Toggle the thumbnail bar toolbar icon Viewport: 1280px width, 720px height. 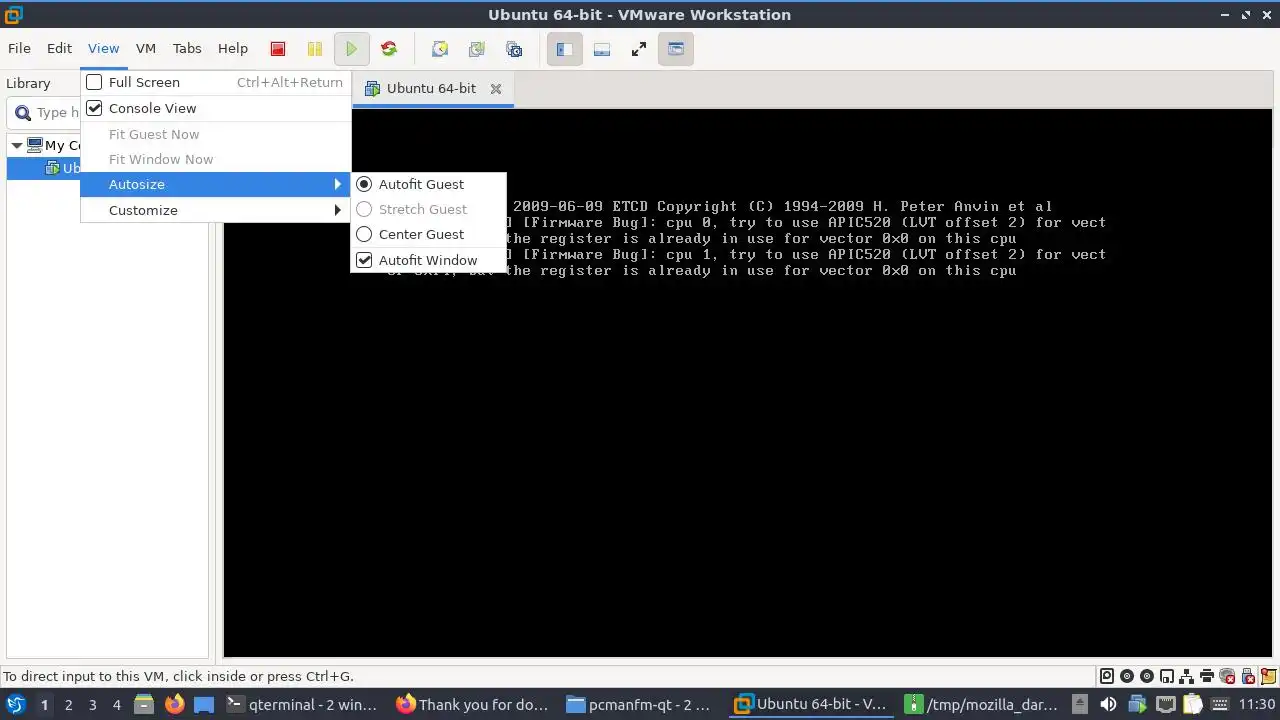click(x=602, y=49)
